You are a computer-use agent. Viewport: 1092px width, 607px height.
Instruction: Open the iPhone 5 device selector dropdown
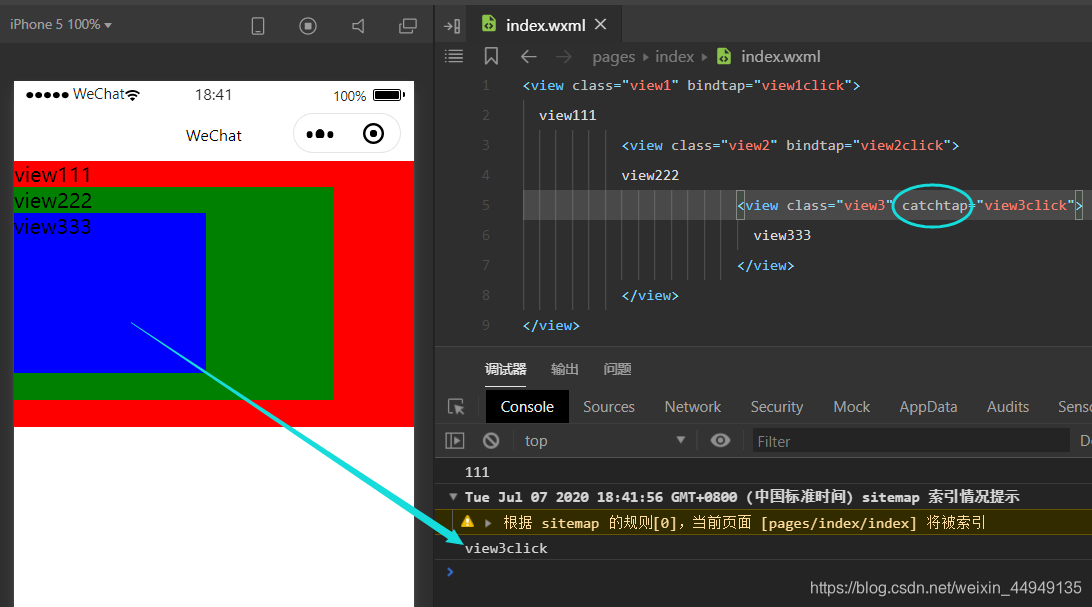61,24
